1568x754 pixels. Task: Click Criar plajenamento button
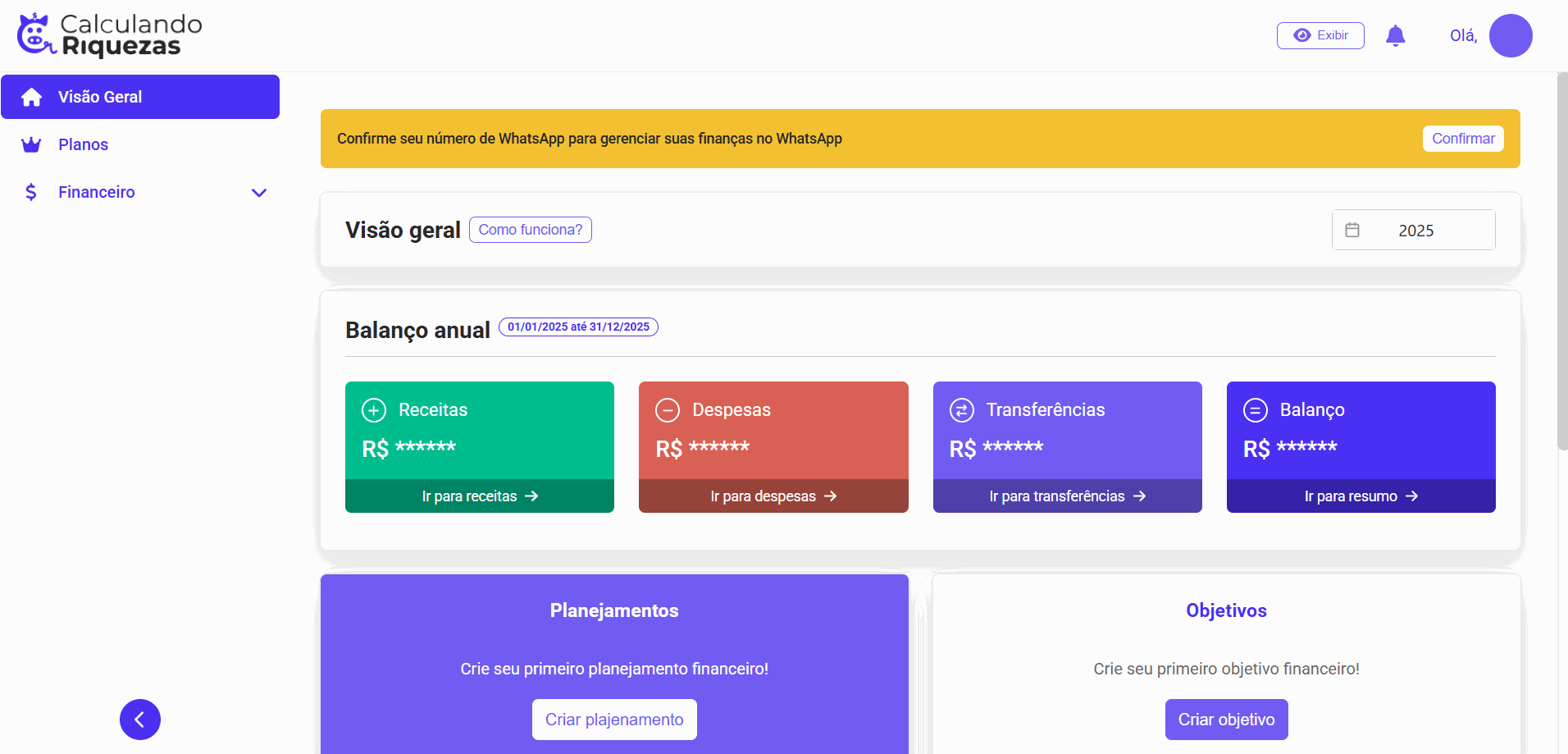click(x=614, y=720)
